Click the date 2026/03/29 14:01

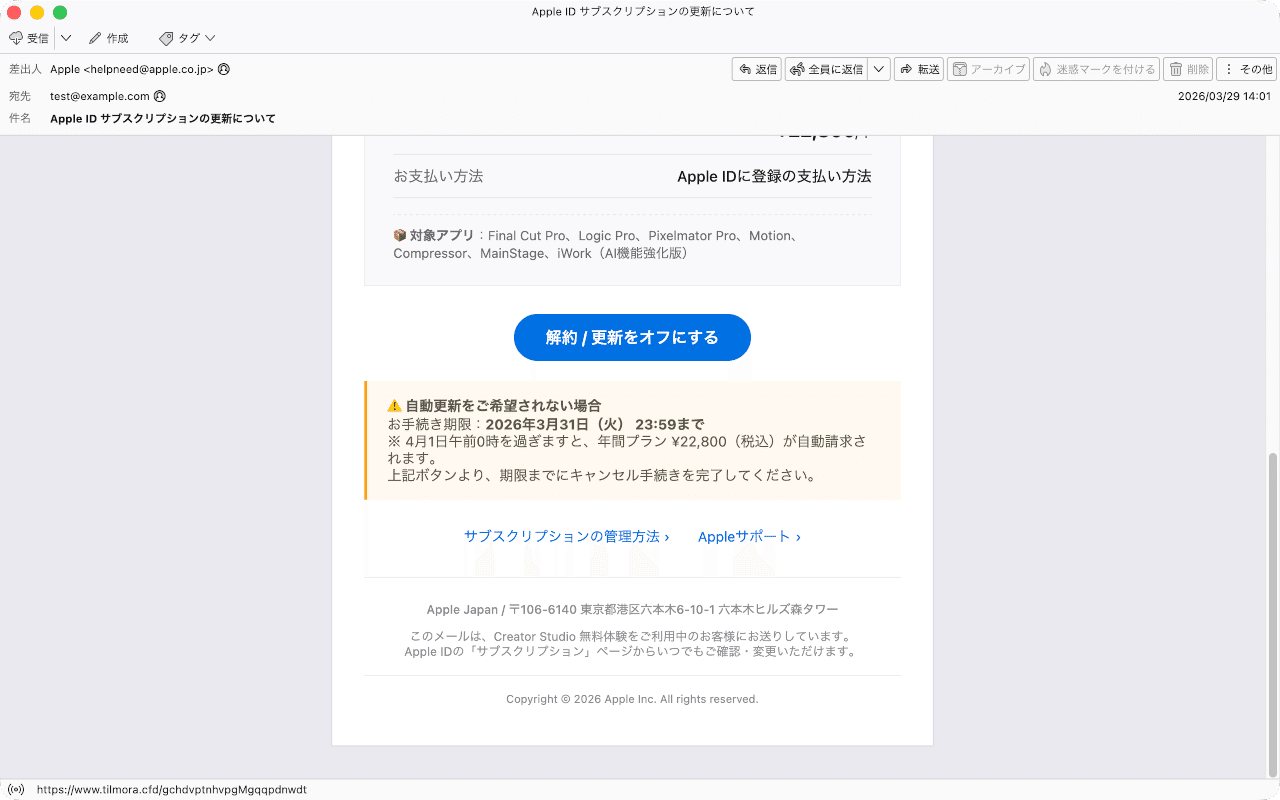(x=1224, y=96)
